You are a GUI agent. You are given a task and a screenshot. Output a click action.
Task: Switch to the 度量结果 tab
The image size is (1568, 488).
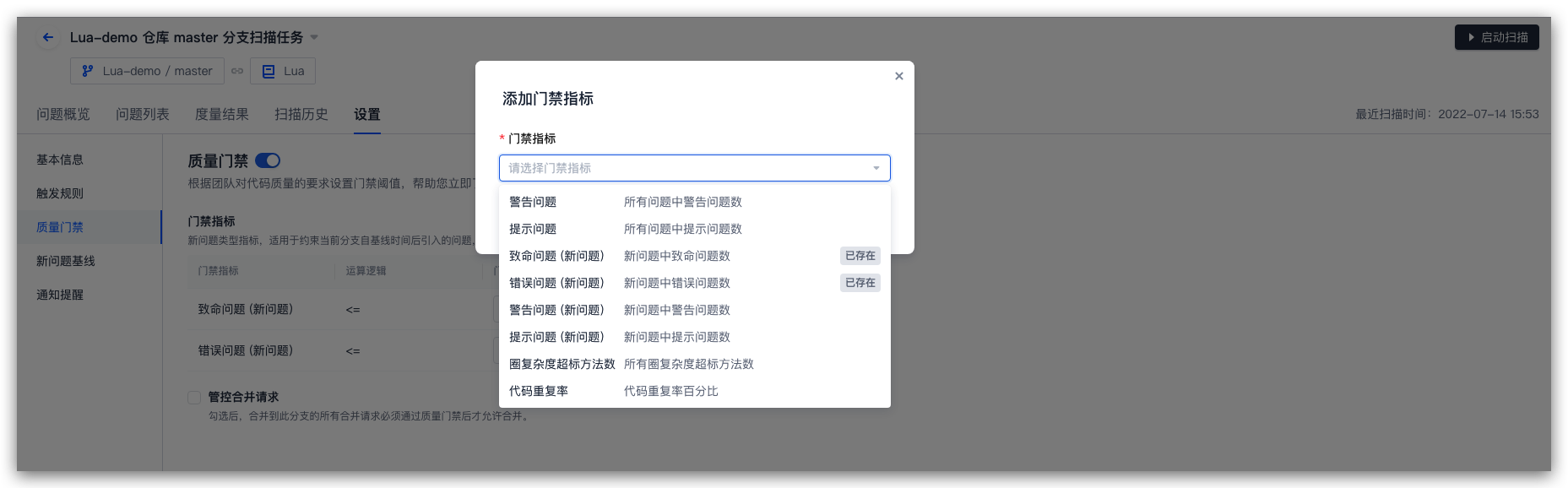point(222,114)
